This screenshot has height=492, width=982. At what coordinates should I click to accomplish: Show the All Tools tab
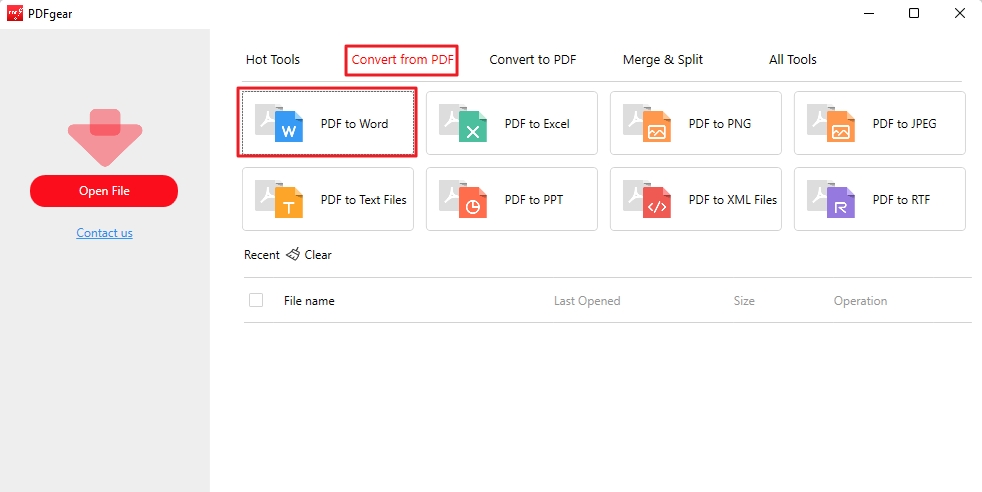point(792,59)
